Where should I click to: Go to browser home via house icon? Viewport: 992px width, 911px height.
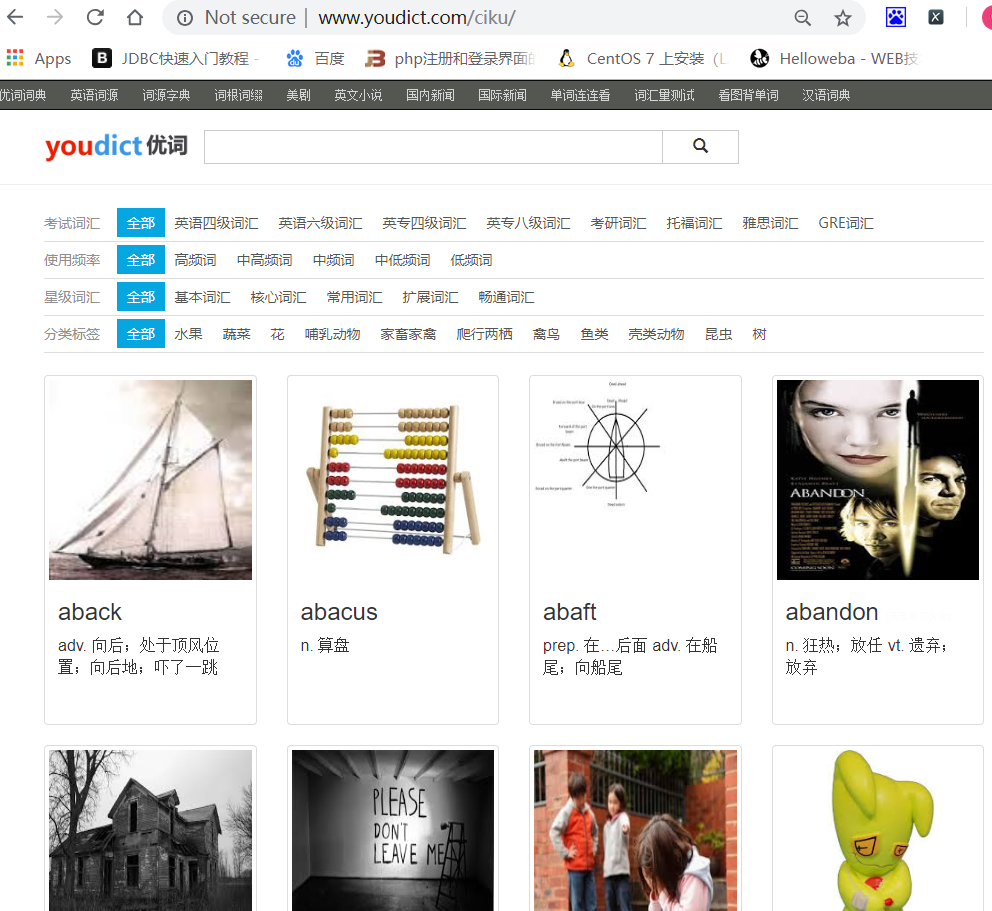(135, 17)
